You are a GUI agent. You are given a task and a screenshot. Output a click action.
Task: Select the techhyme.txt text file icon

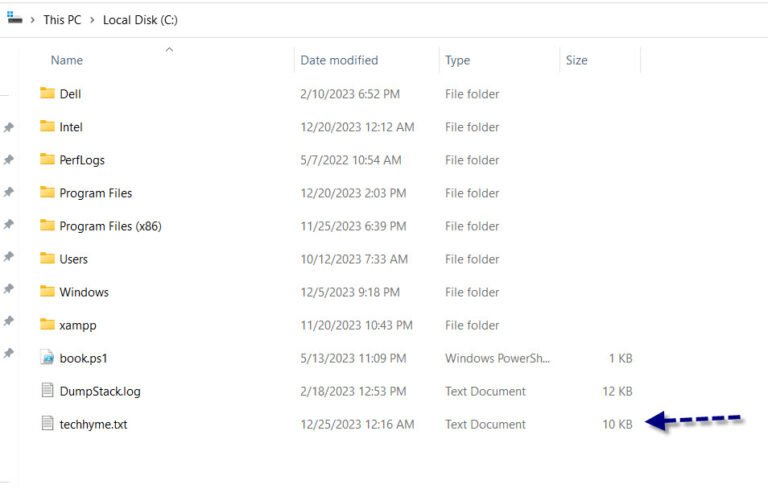pyautogui.click(x=47, y=423)
